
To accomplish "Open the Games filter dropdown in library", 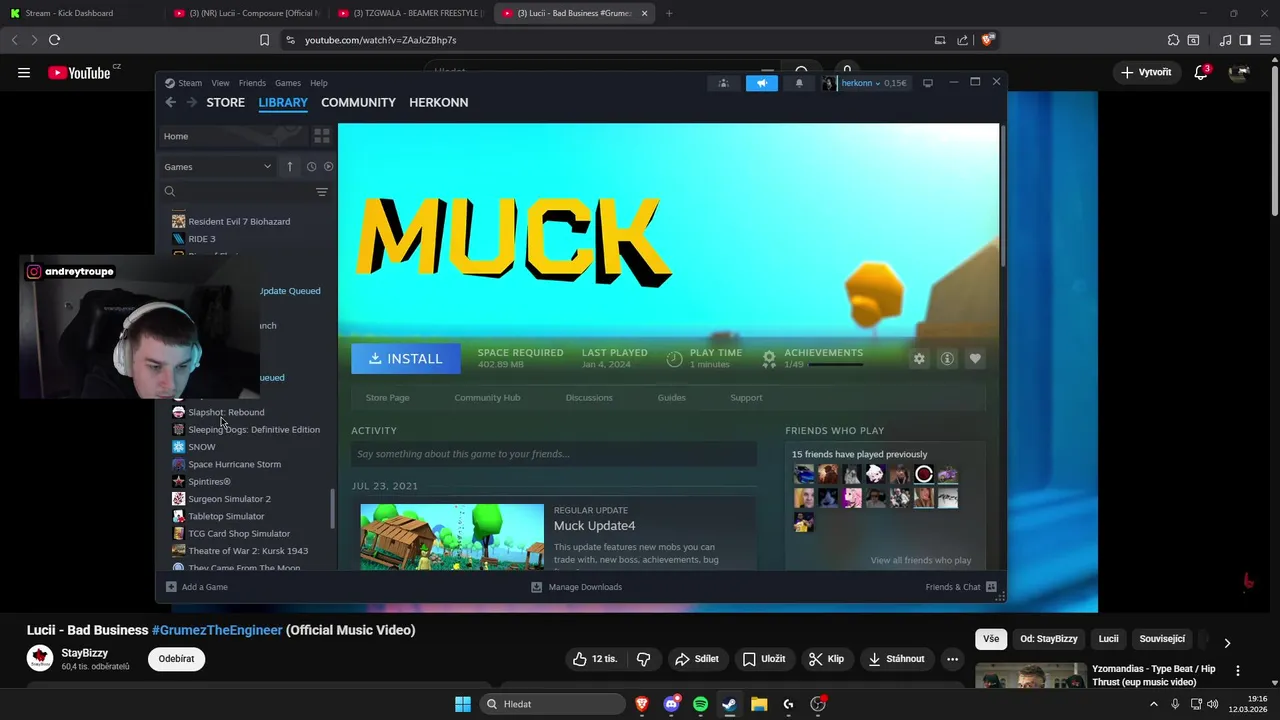I will (x=218, y=167).
